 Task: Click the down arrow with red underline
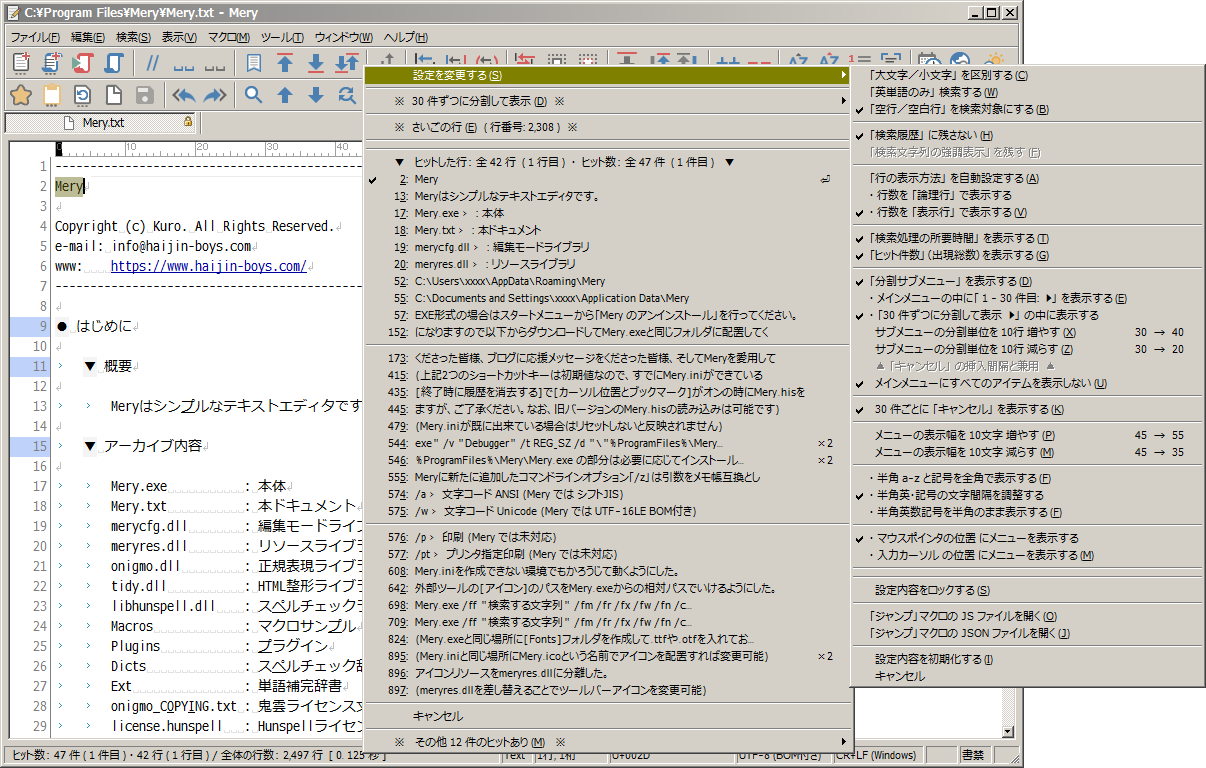[x=316, y=63]
